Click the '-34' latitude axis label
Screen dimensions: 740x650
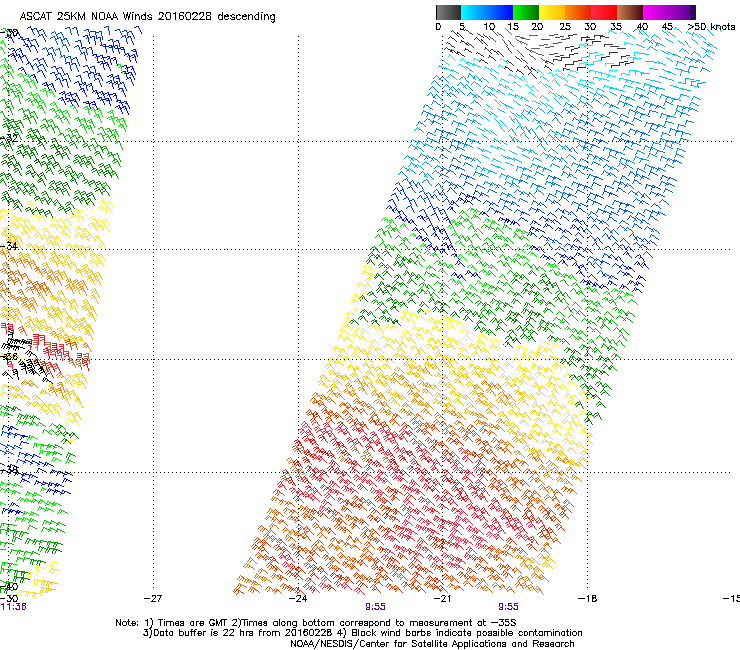(x=10, y=246)
